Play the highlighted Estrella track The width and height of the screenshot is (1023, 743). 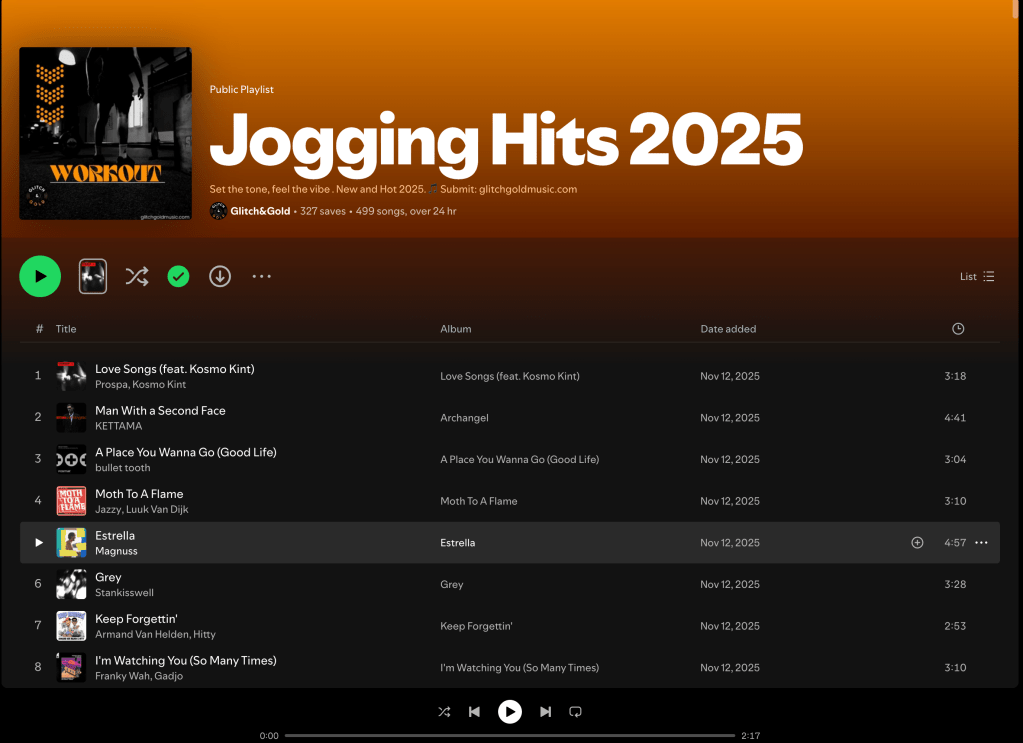tap(38, 543)
